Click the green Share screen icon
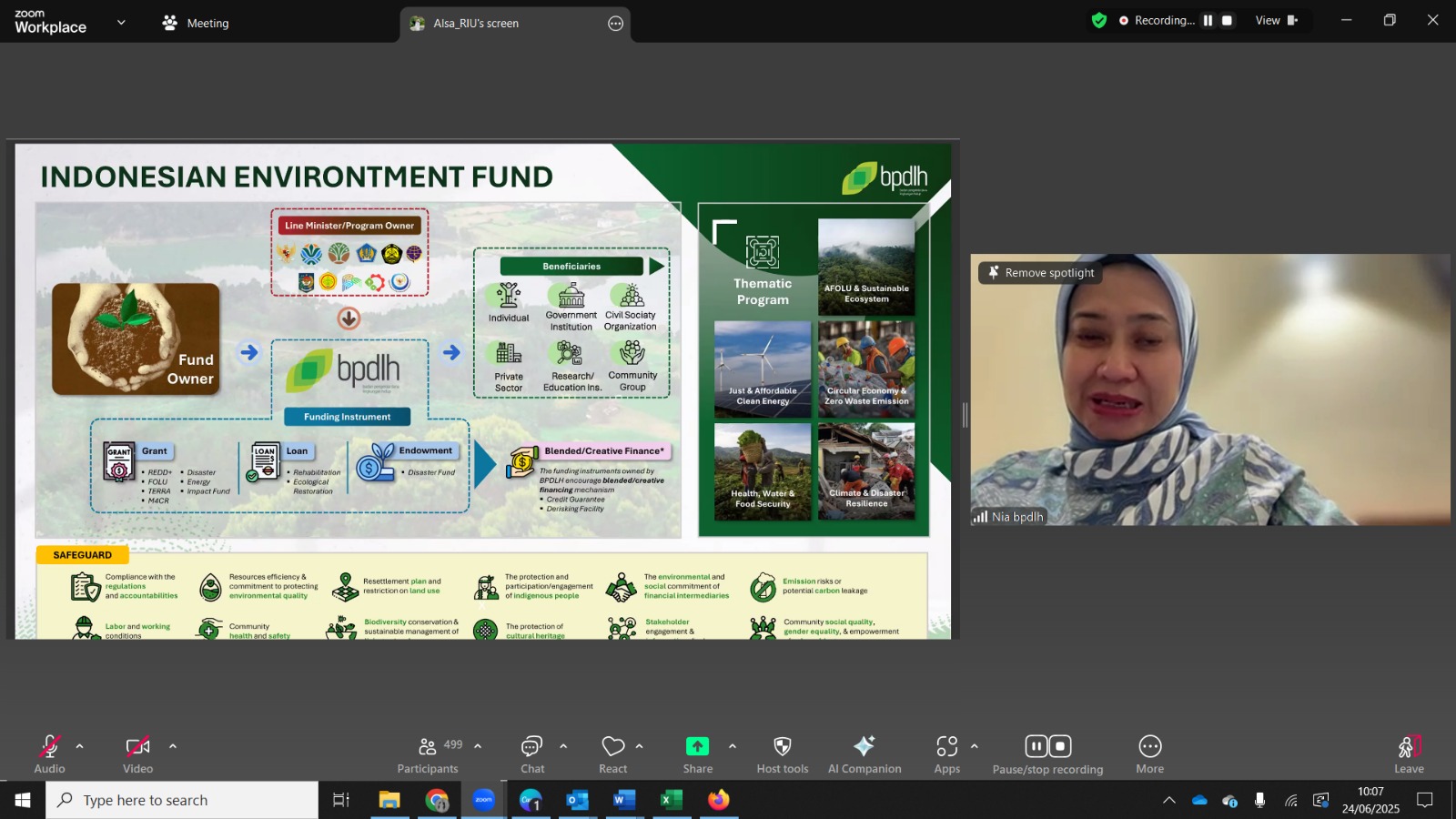 [x=698, y=746]
